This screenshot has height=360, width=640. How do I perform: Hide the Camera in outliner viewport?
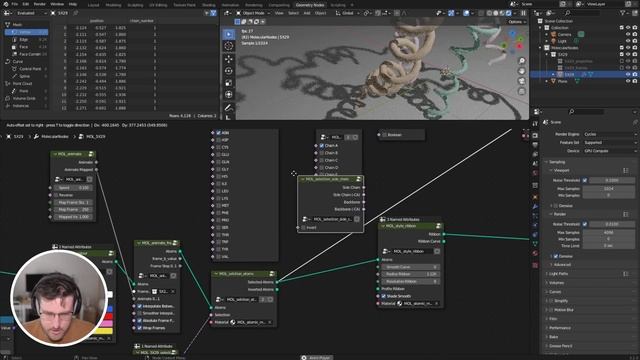[x=628, y=34]
